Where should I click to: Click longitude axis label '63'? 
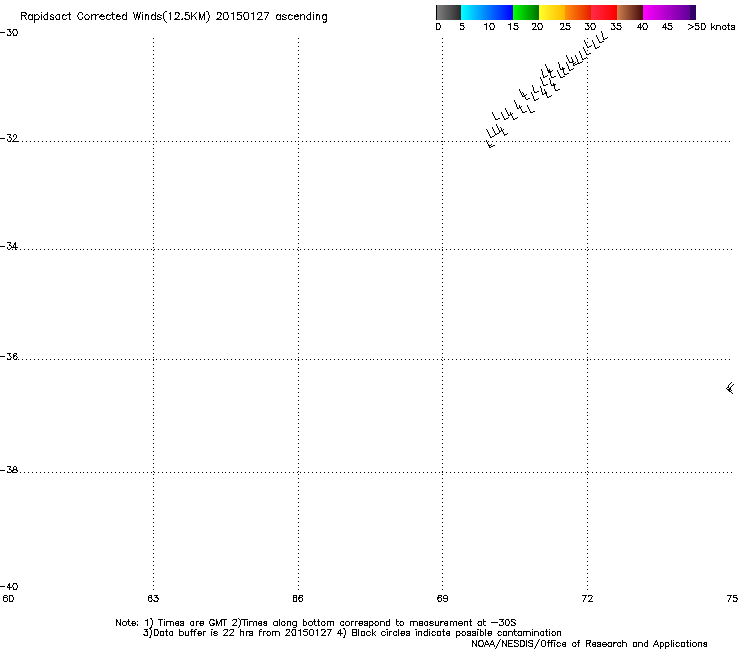[153, 599]
